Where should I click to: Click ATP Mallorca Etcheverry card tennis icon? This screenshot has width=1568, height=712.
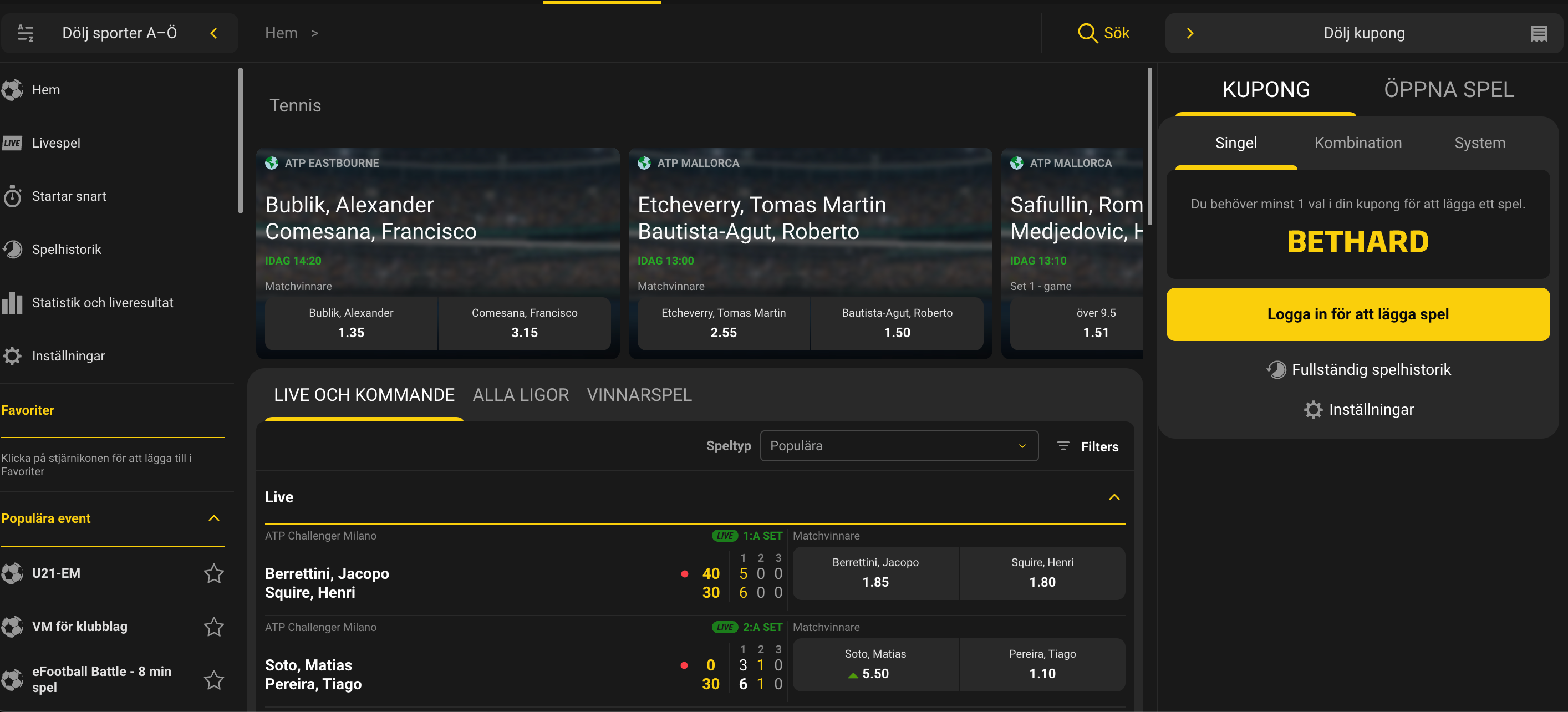tap(644, 163)
